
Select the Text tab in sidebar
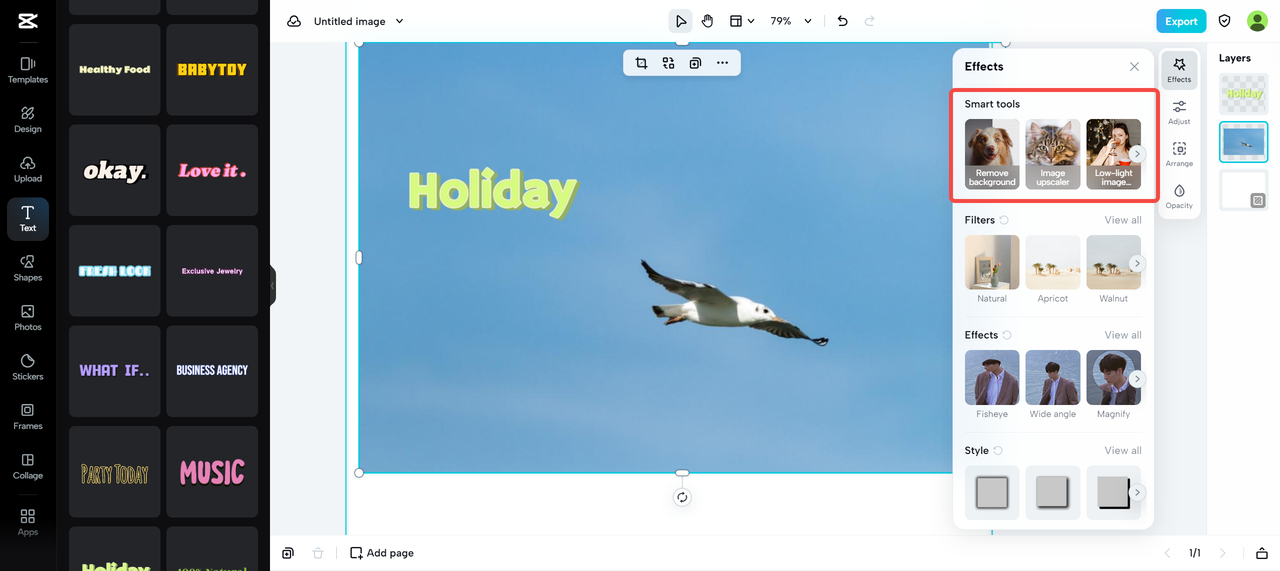pyautogui.click(x=28, y=219)
